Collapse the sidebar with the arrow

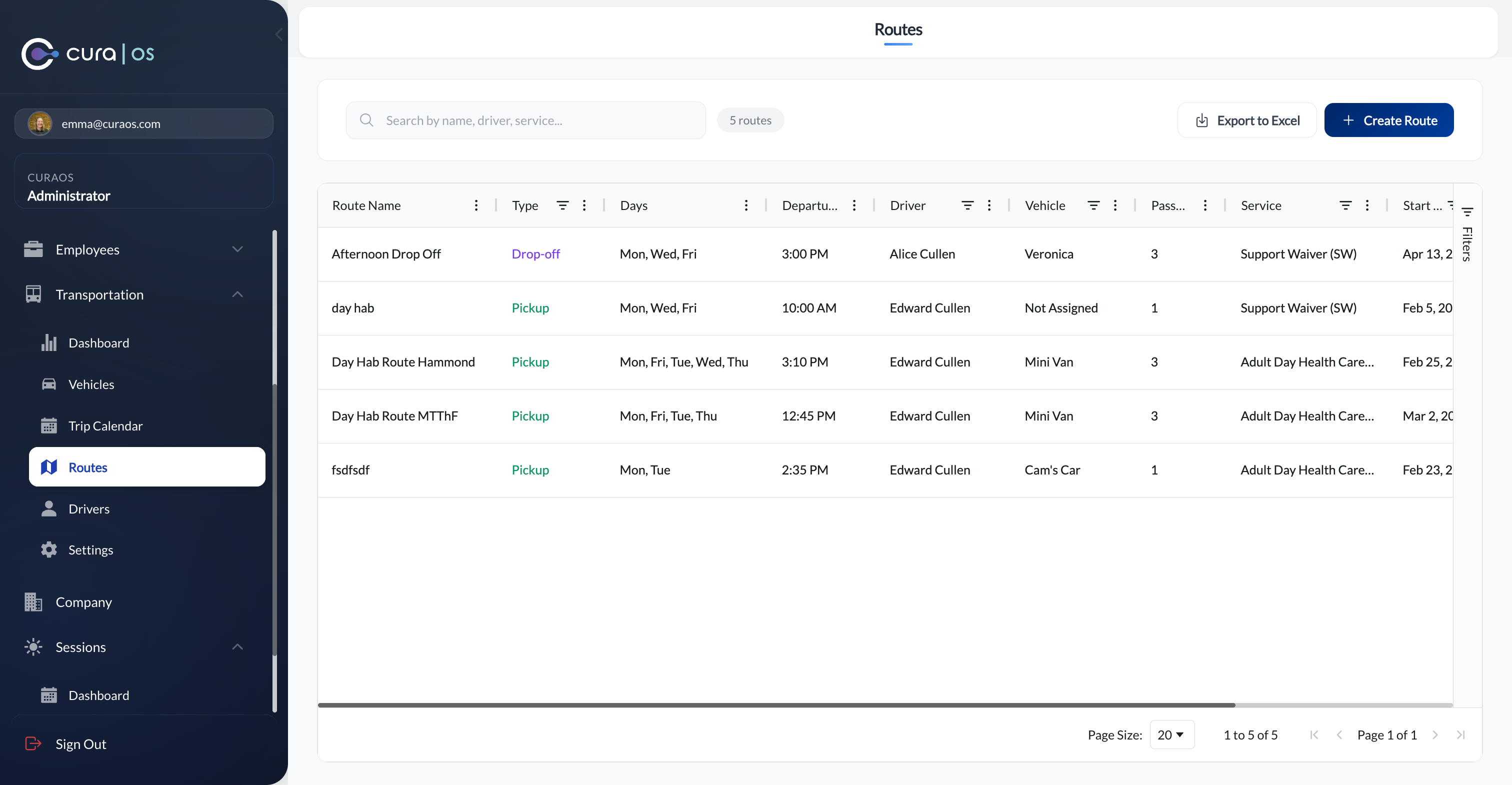(x=279, y=34)
